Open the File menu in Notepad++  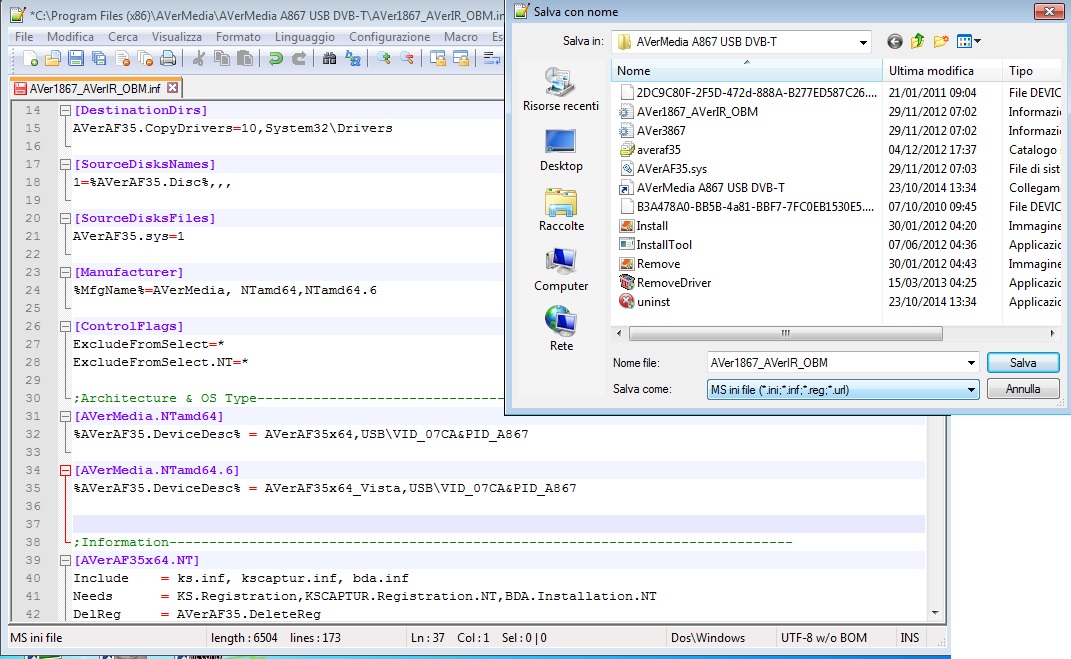point(24,37)
